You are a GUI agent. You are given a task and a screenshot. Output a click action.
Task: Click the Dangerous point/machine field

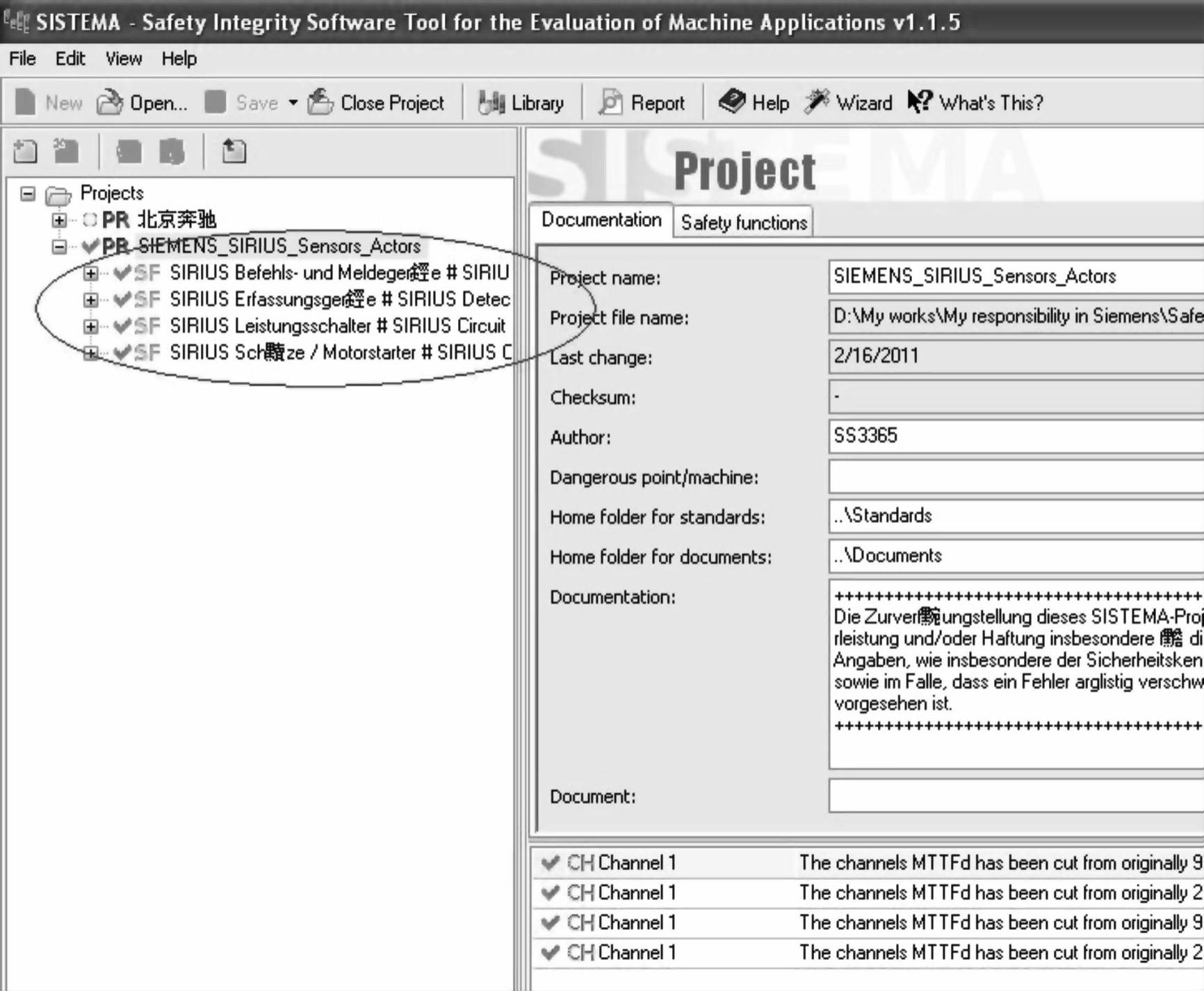tap(1016, 476)
